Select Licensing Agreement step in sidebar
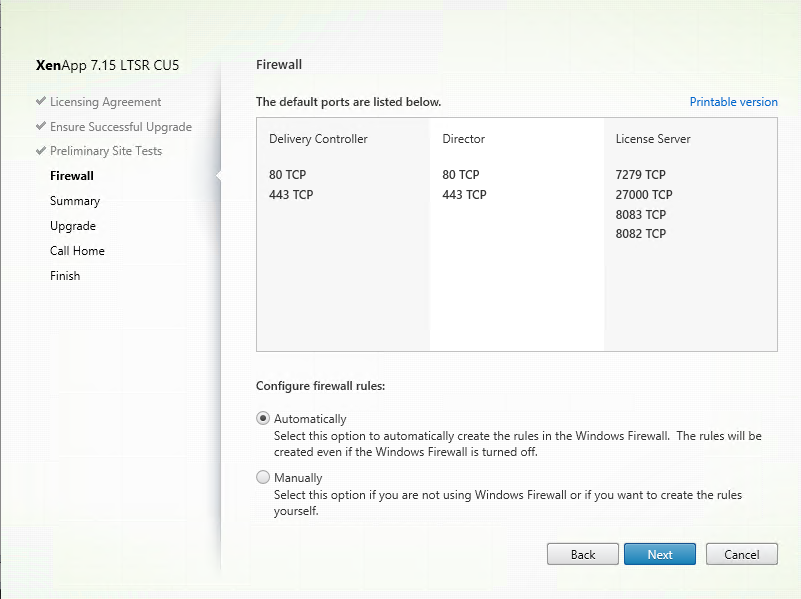801x599 pixels. [x=105, y=102]
